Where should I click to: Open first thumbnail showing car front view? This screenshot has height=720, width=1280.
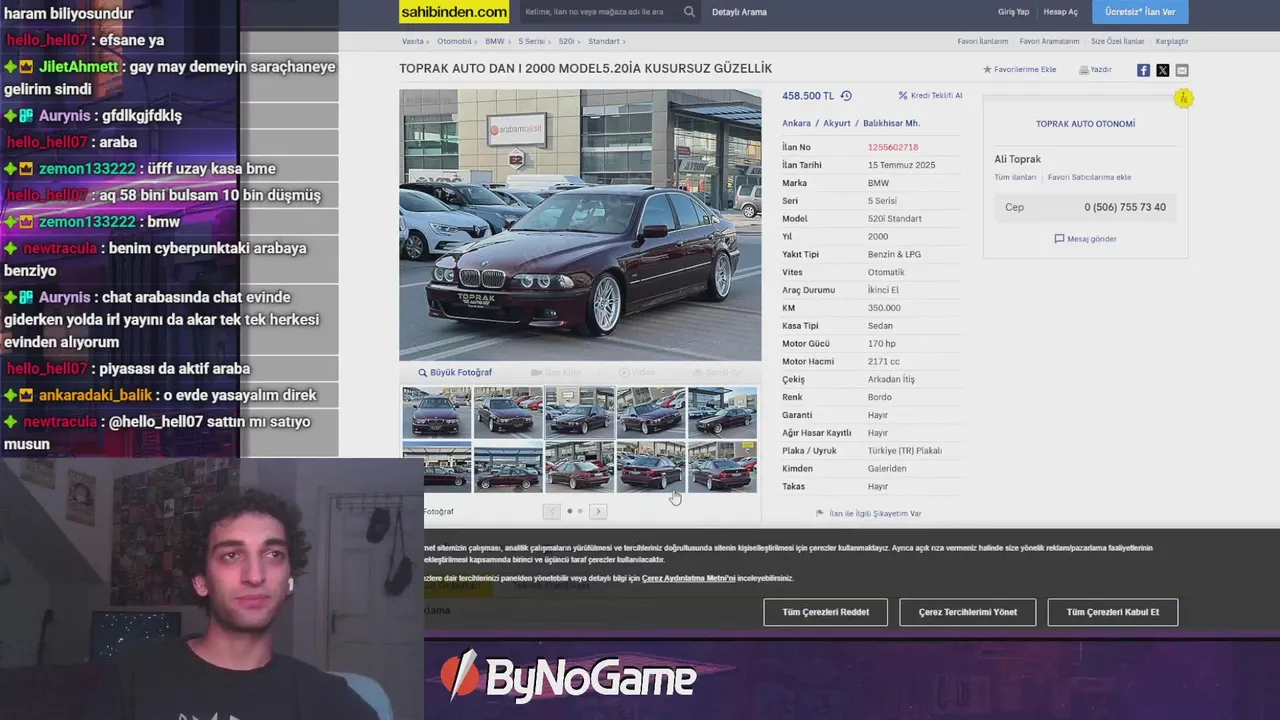click(436, 413)
